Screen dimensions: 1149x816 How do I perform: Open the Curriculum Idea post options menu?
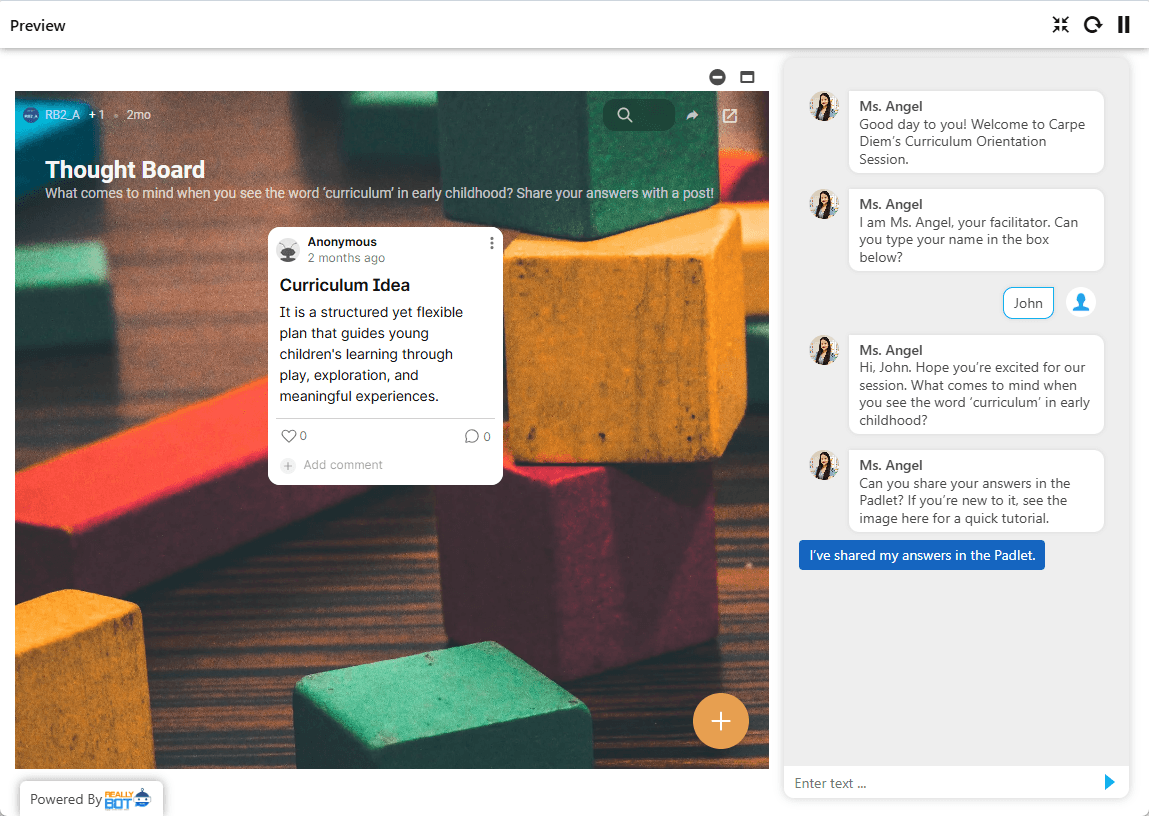click(x=491, y=243)
